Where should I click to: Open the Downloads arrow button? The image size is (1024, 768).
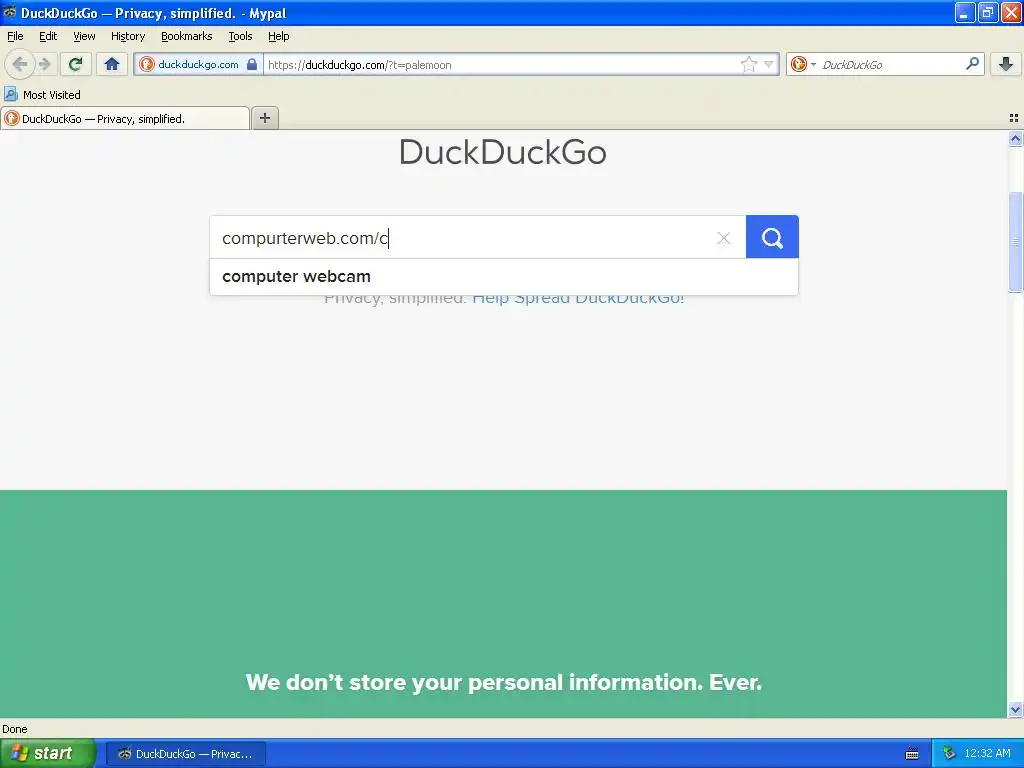pos(1006,64)
